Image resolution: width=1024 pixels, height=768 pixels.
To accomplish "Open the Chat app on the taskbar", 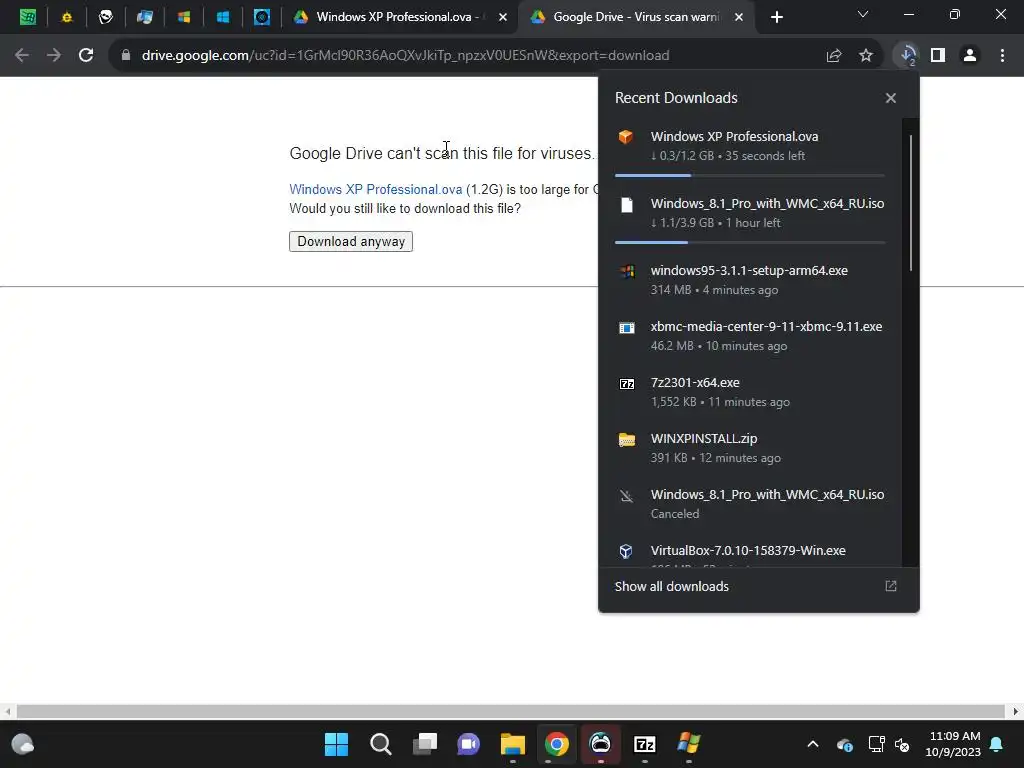I will coord(468,744).
